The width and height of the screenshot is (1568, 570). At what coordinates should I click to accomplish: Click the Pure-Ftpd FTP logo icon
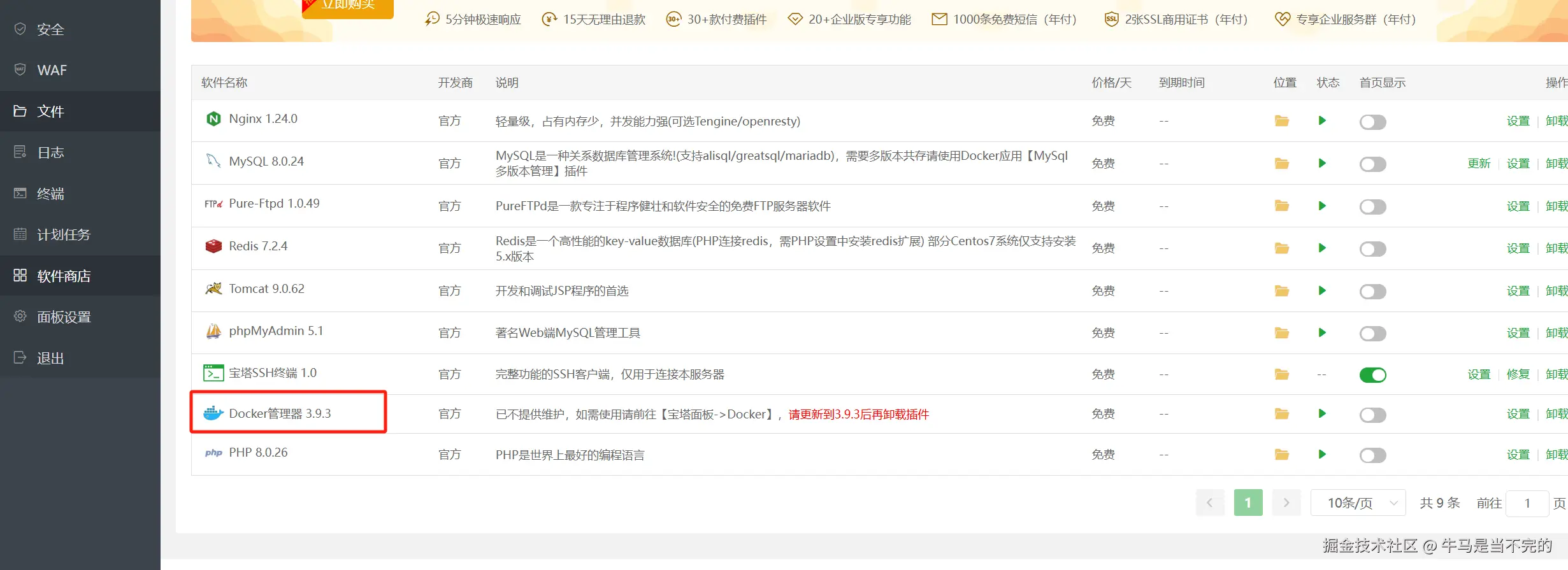pos(213,204)
